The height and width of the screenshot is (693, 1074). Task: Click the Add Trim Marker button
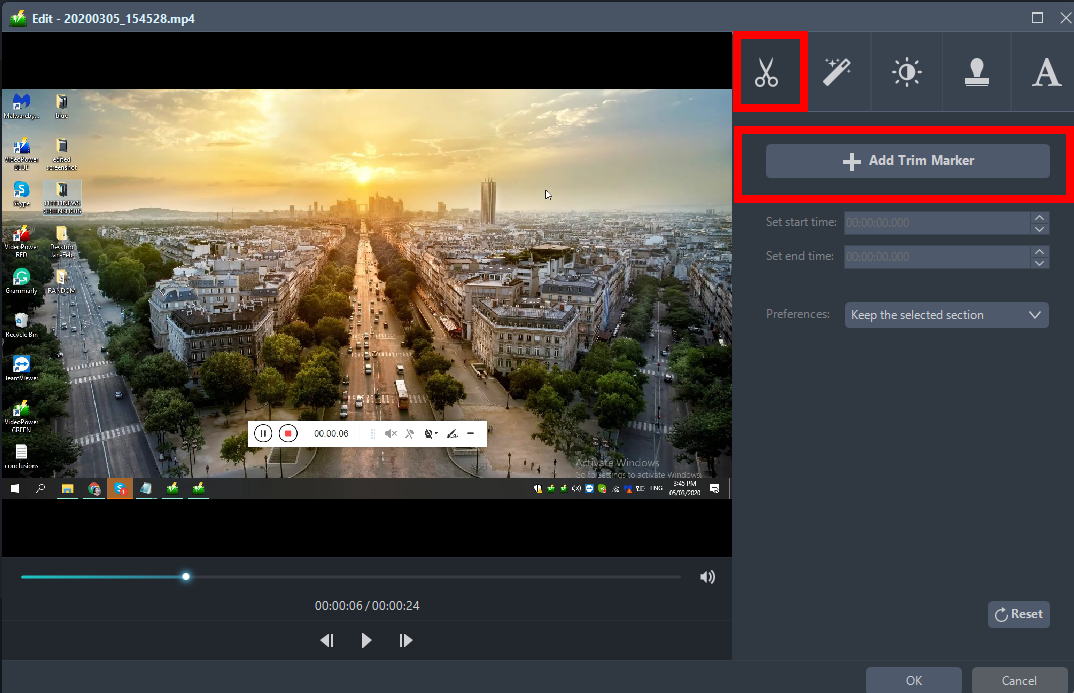(907, 161)
